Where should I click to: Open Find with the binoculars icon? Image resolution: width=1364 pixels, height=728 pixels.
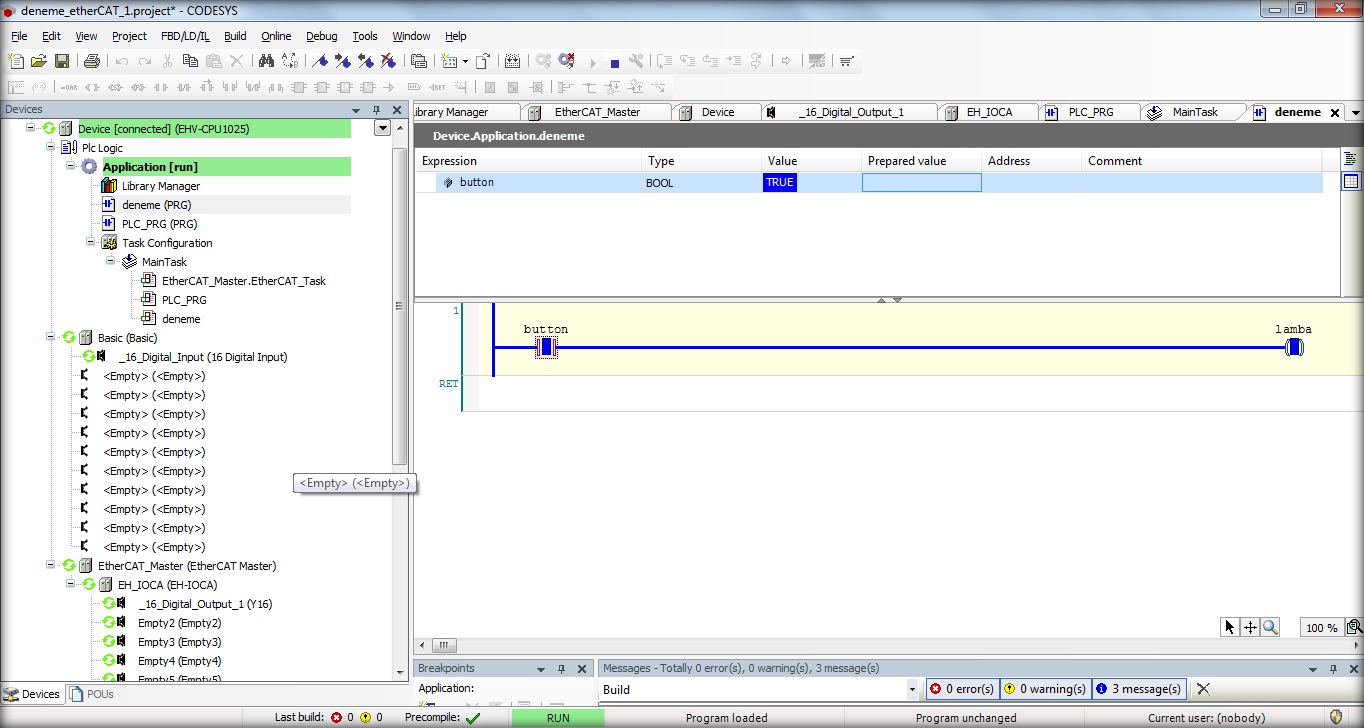[266, 61]
